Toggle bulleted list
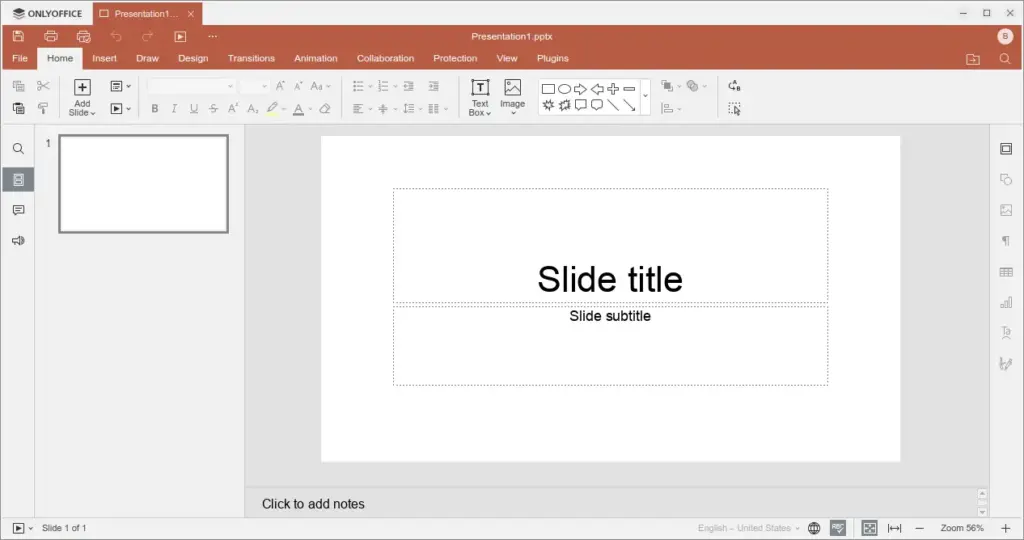This screenshot has height=540, width=1024. coord(358,86)
